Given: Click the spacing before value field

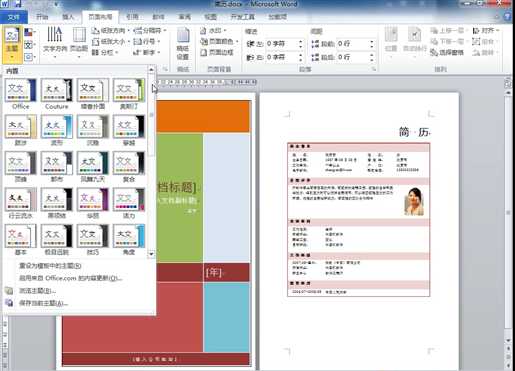Looking at the screenshot, I should pyautogui.click(x=352, y=44).
